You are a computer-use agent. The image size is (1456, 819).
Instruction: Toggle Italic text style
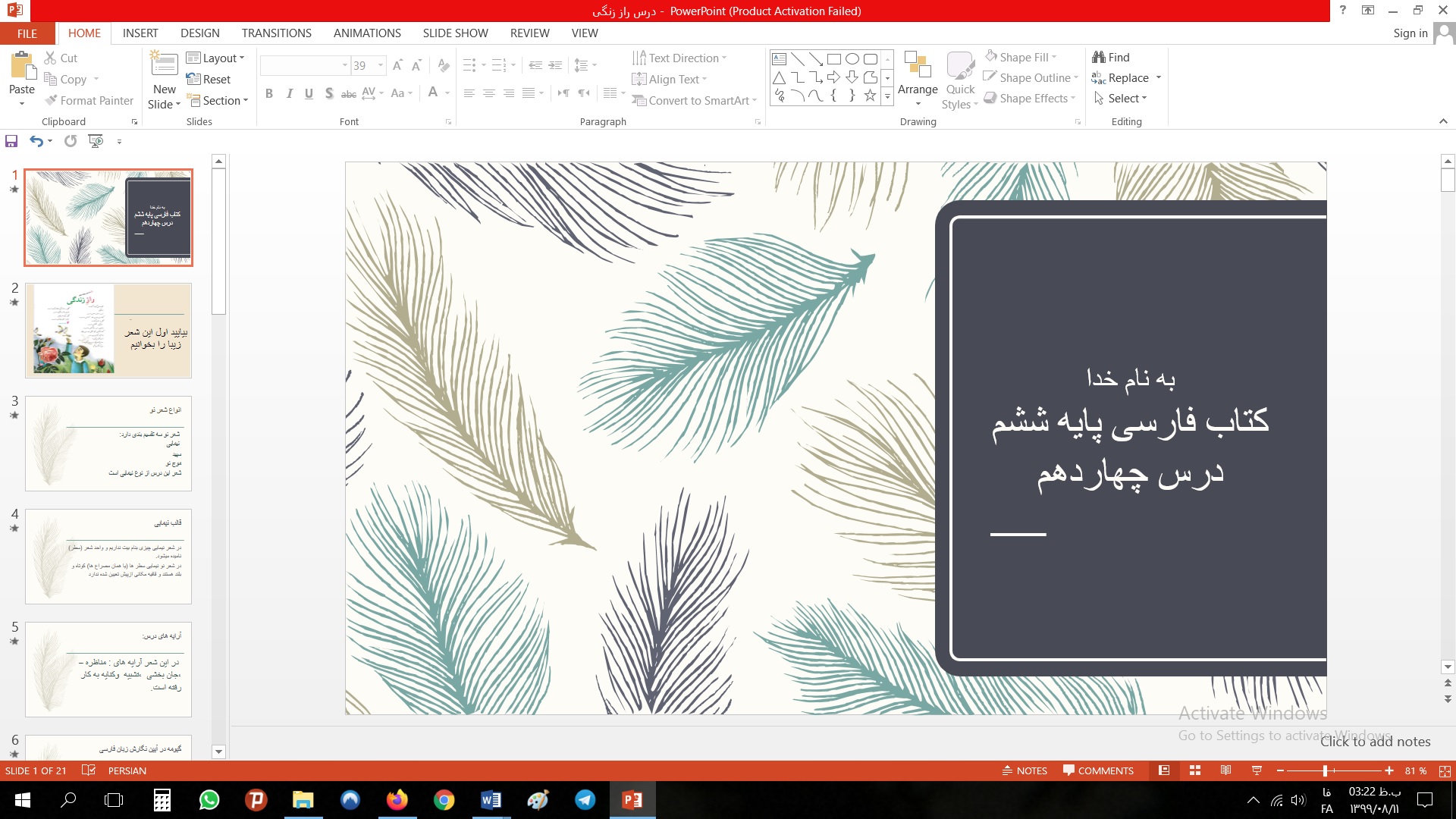click(x=289, y=93)
